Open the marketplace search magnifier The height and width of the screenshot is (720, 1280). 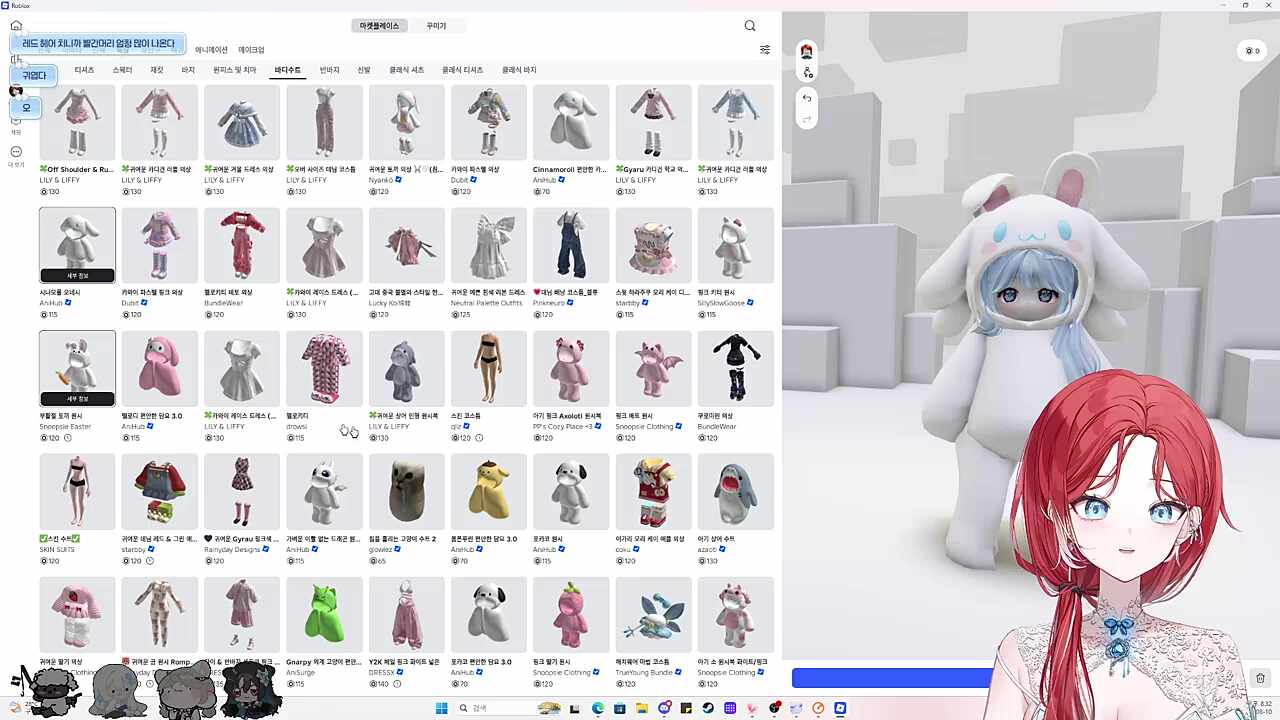pos(750,26)
